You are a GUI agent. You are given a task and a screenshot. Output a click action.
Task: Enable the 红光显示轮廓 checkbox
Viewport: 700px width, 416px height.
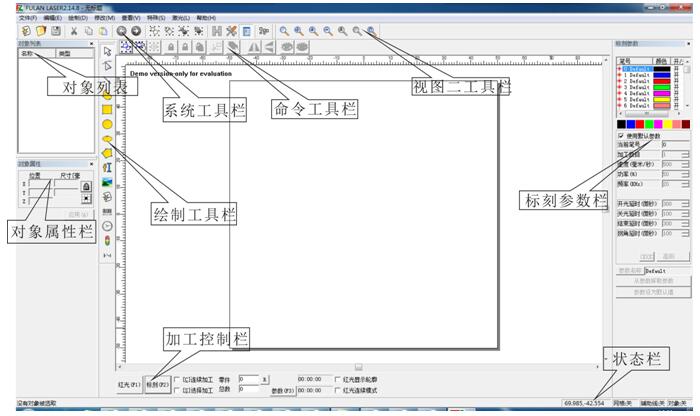pyautogui.click(x=336, y=379)
